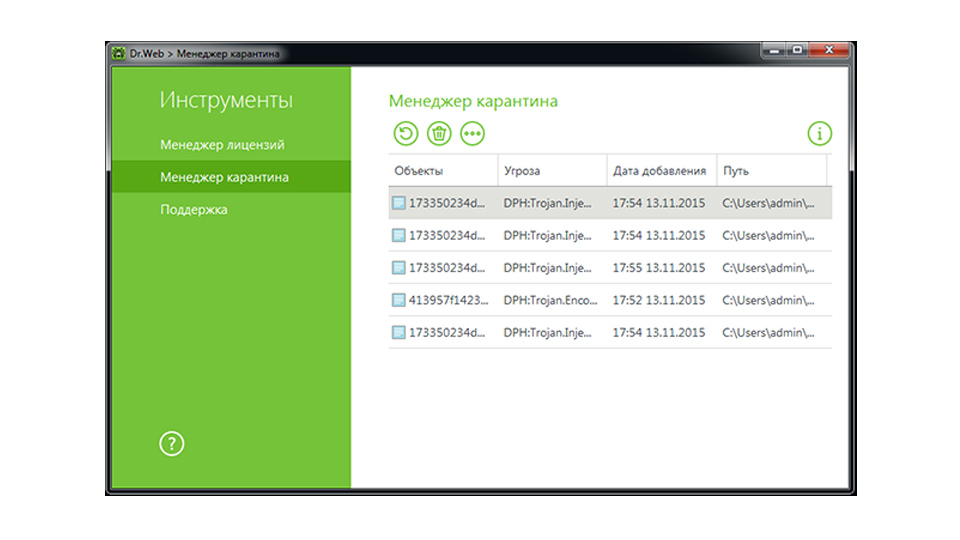960x540 pixels.
Task: Open help via question mark icon
Action: [x=172, y=445]
